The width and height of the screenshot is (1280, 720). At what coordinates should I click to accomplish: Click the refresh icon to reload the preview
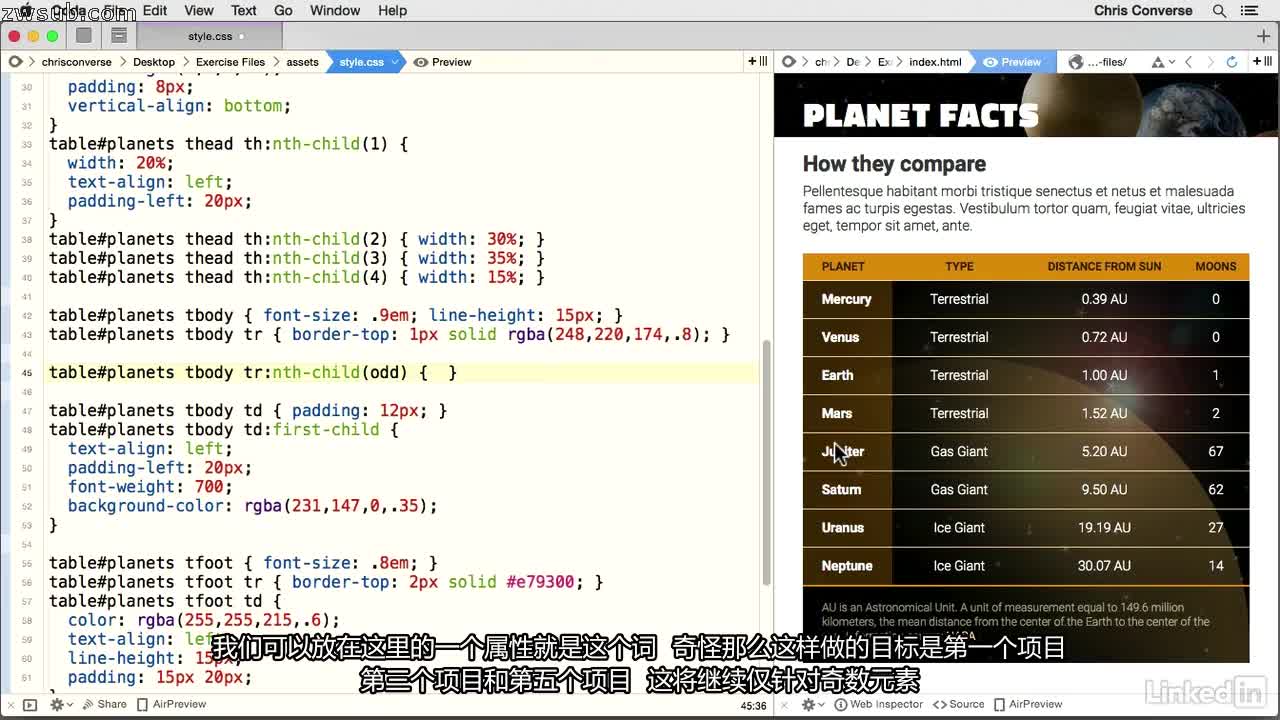[x=1232, y=61]
